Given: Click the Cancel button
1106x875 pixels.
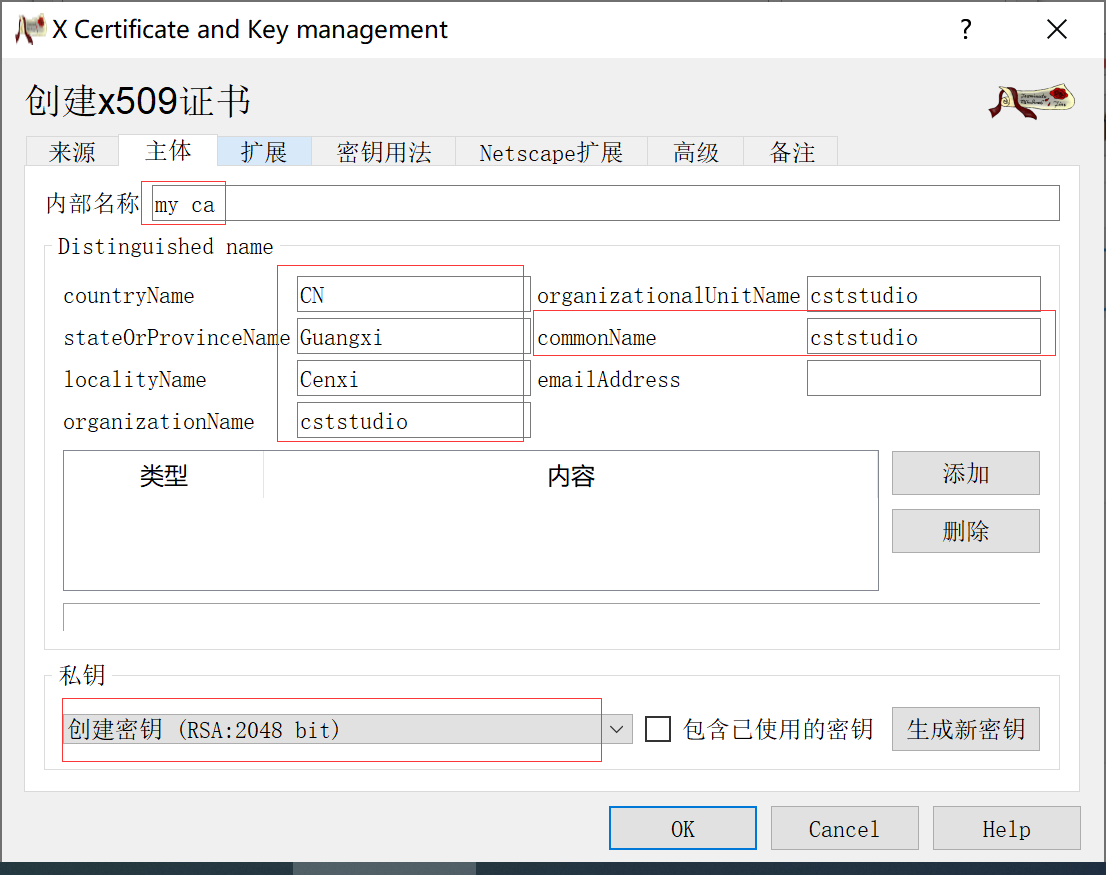Looking at the screenshot, I should click(x=844, y=828).
